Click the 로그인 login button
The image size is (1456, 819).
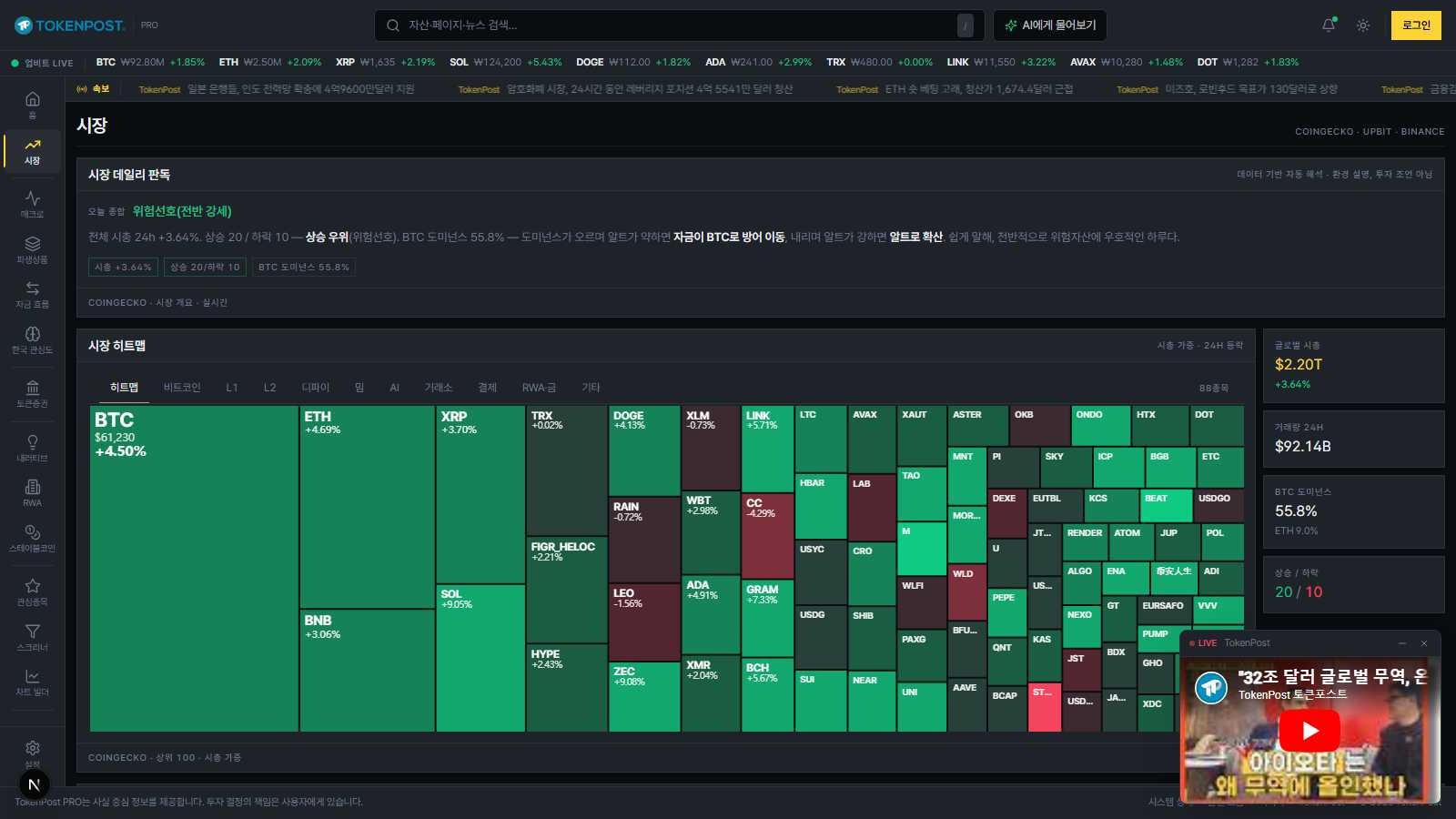click(x=1416, y=25)
